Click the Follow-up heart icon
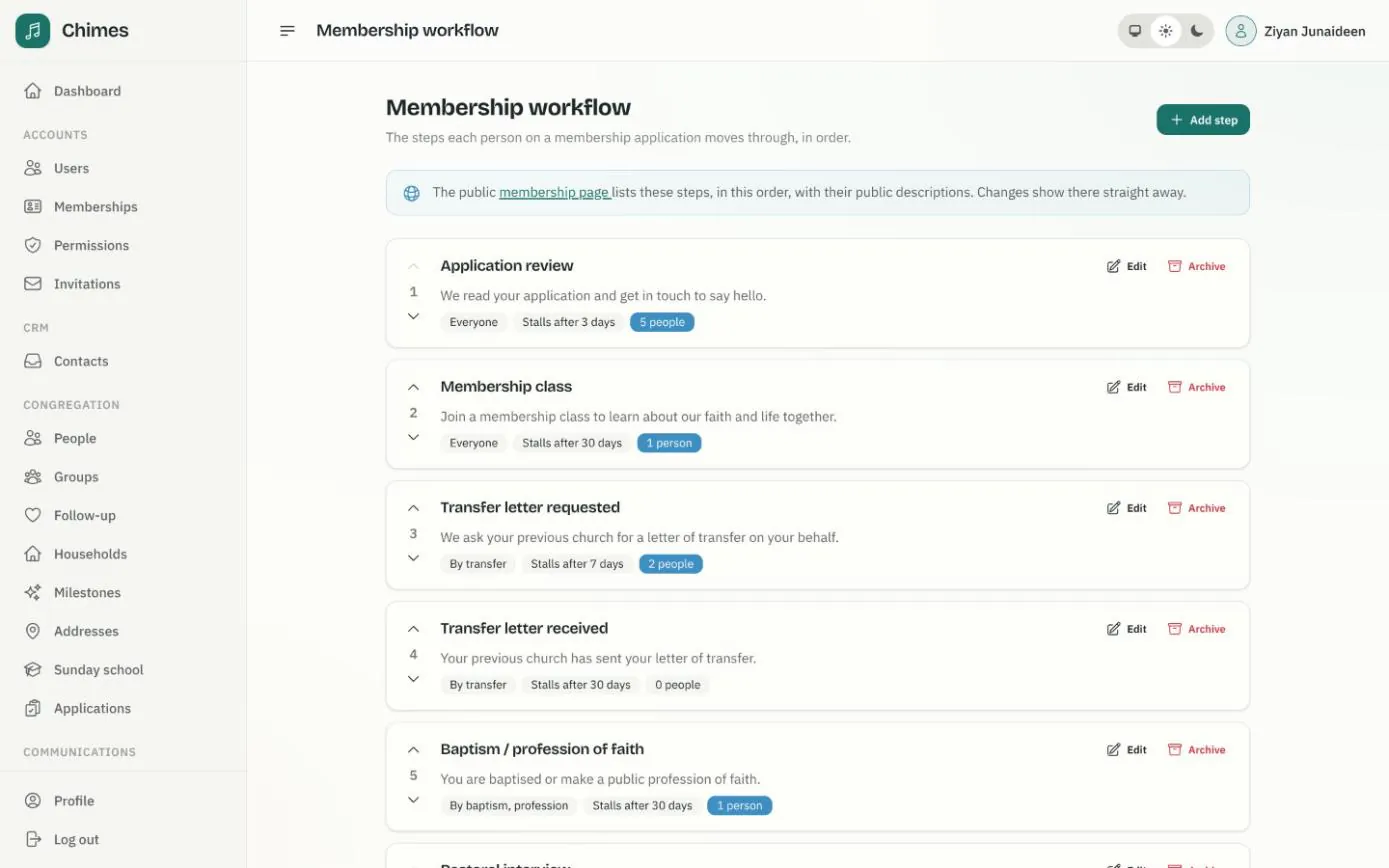The image size is (1389, 868). coord(33,515)
